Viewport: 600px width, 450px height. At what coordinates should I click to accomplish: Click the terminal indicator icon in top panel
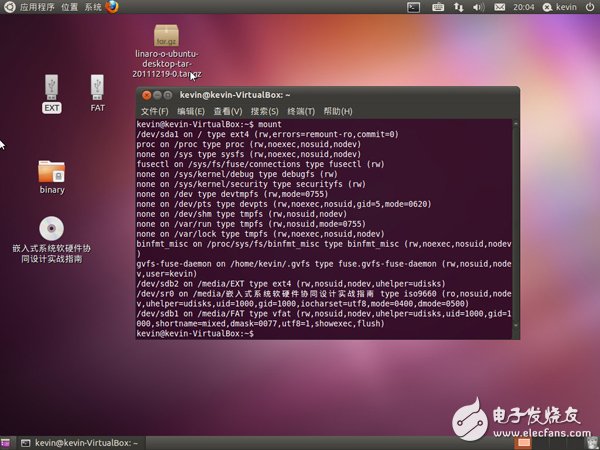point(413,7)
